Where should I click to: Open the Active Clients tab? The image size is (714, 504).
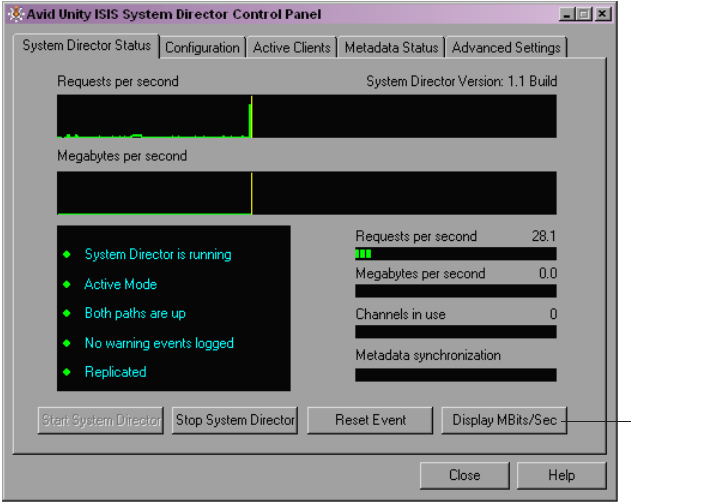pyautogui.click(x=291, y=48)
